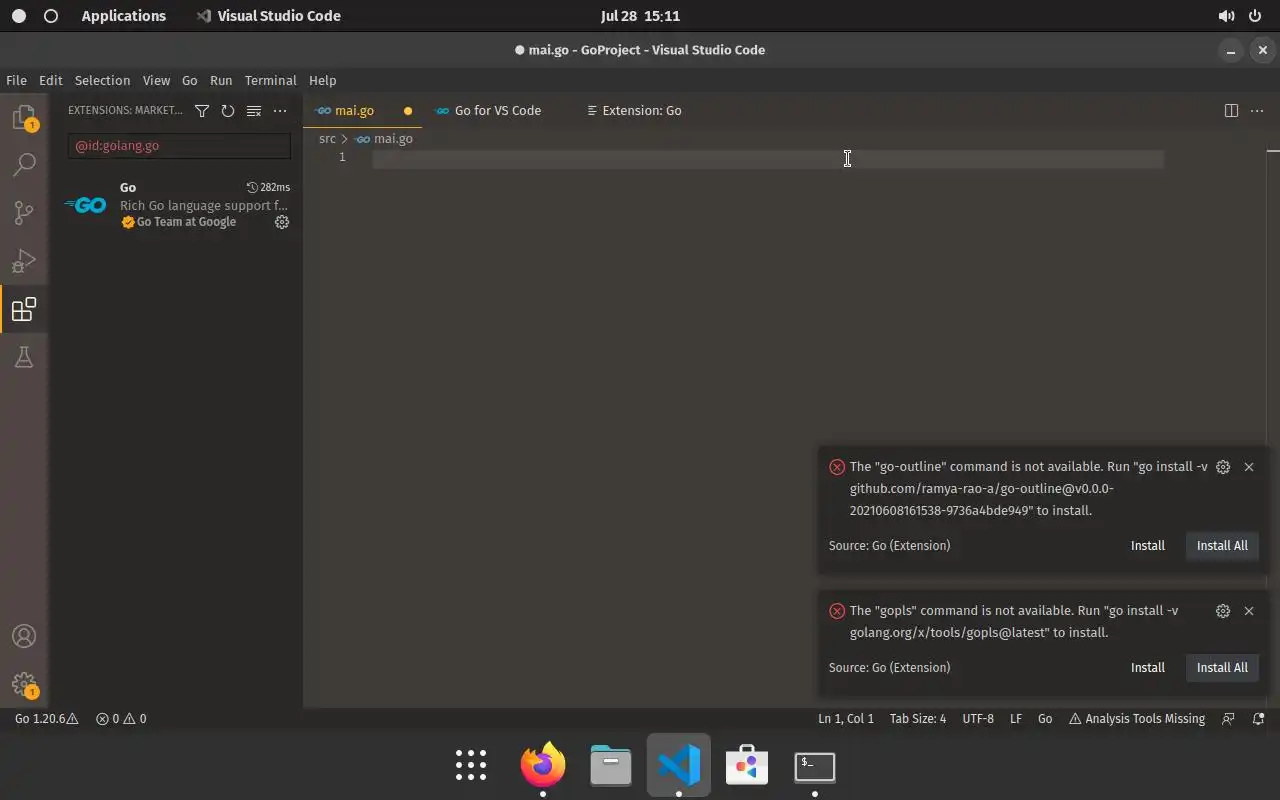Open the Run menu

tap(221, 80)
